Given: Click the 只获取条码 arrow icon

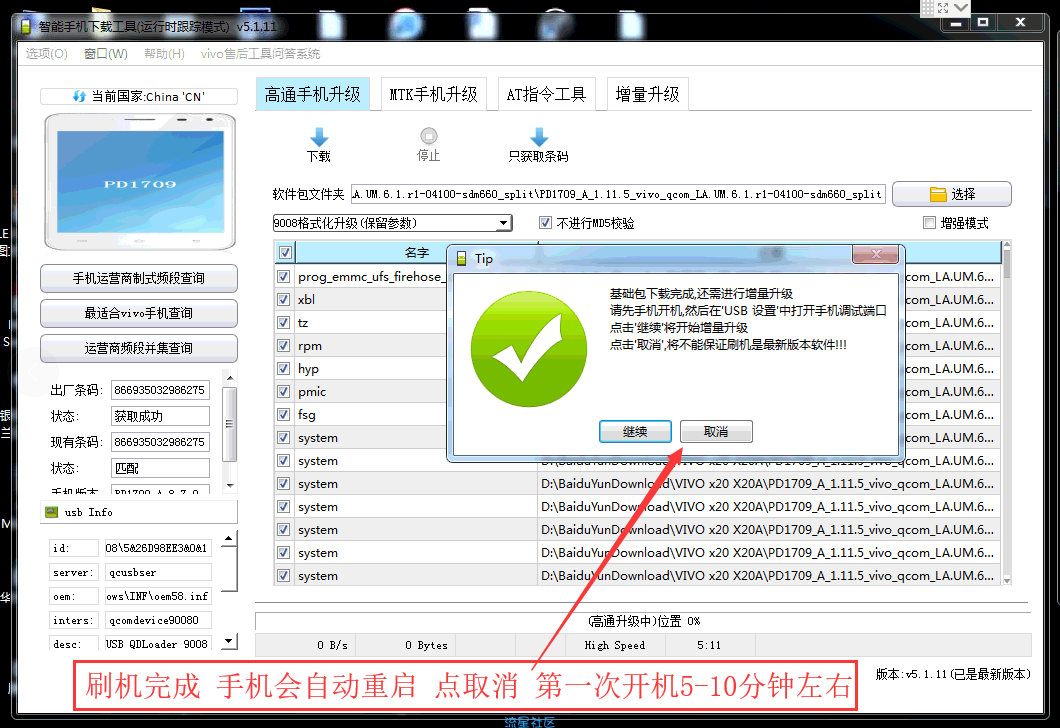Looking at the screenshot, I should 539,137.
